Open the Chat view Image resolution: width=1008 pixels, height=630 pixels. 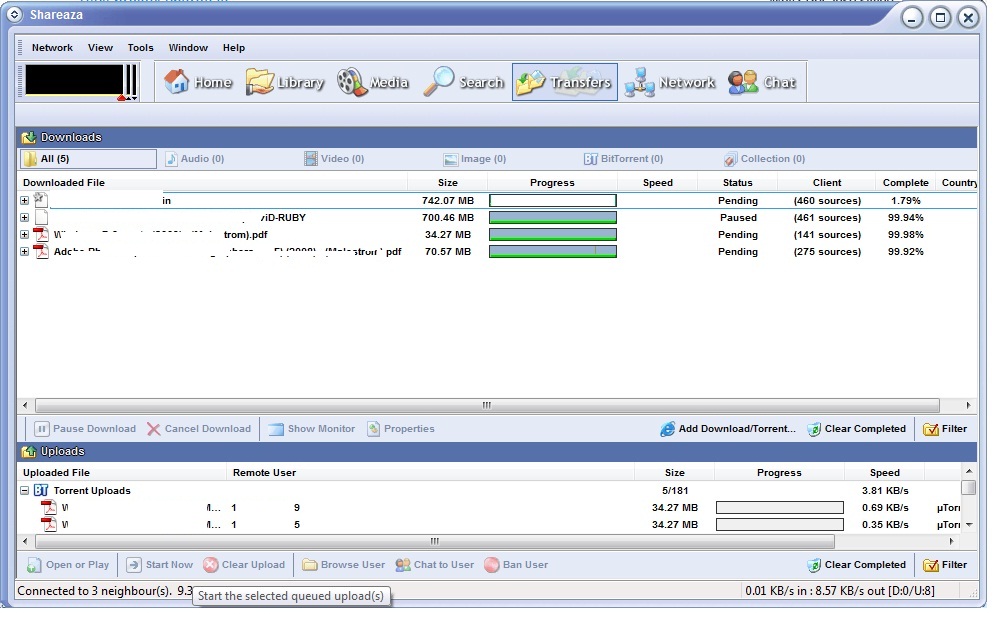762,82
